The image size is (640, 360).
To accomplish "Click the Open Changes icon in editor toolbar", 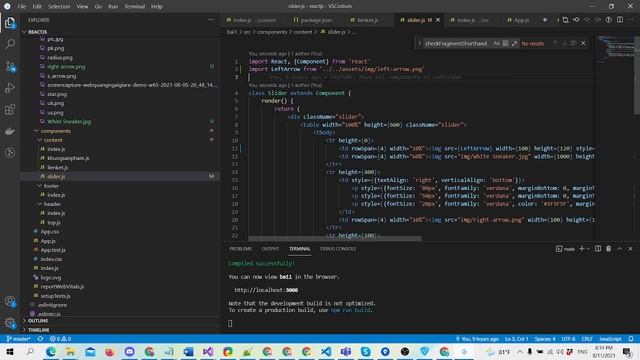I will pos(565,20).
